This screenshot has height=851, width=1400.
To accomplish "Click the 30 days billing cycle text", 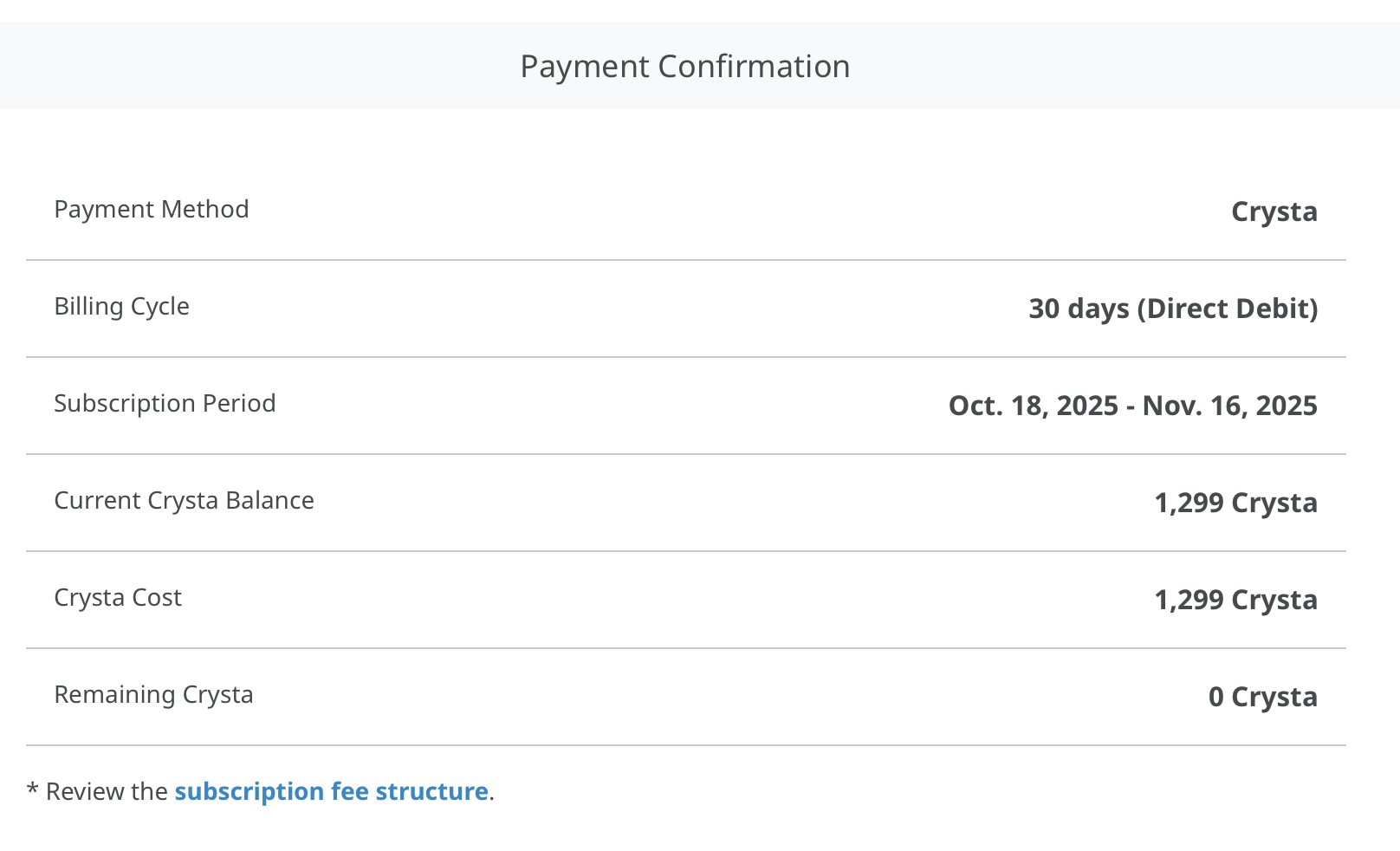I will click(x=1079, y=309).
